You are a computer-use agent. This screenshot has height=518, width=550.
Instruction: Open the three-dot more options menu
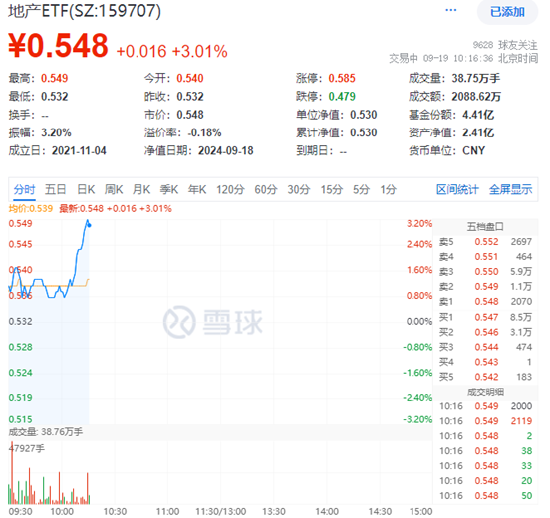[450, 11]
